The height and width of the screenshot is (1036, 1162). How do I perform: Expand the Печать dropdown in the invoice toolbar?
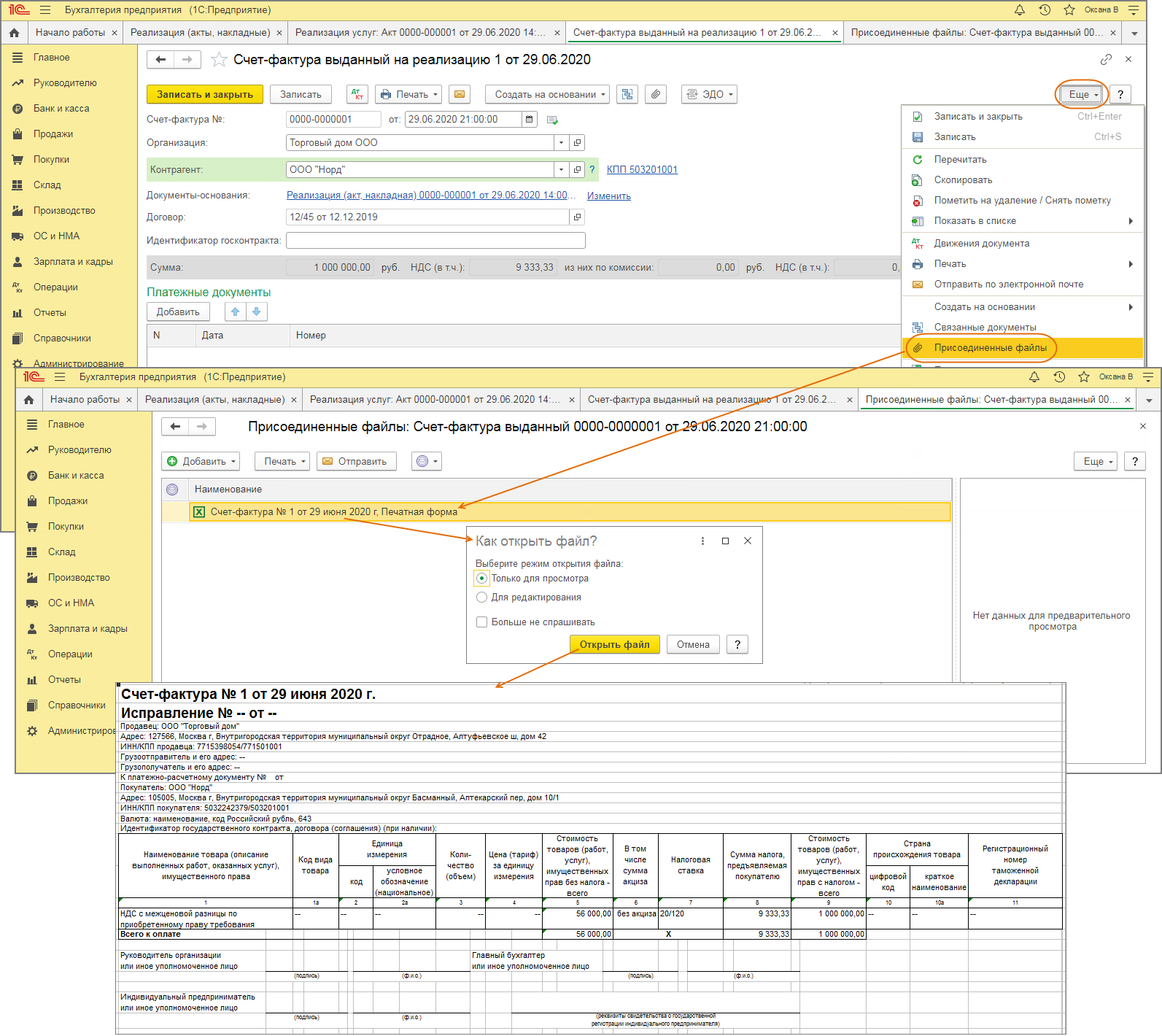pyautogui.click(x=409, y=94)
